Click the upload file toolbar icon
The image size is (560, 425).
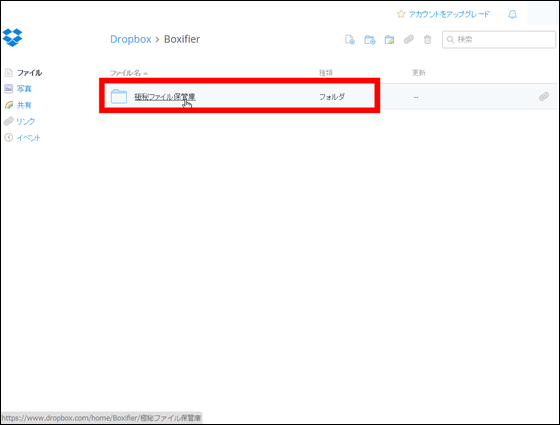click(x=350, y=39)
